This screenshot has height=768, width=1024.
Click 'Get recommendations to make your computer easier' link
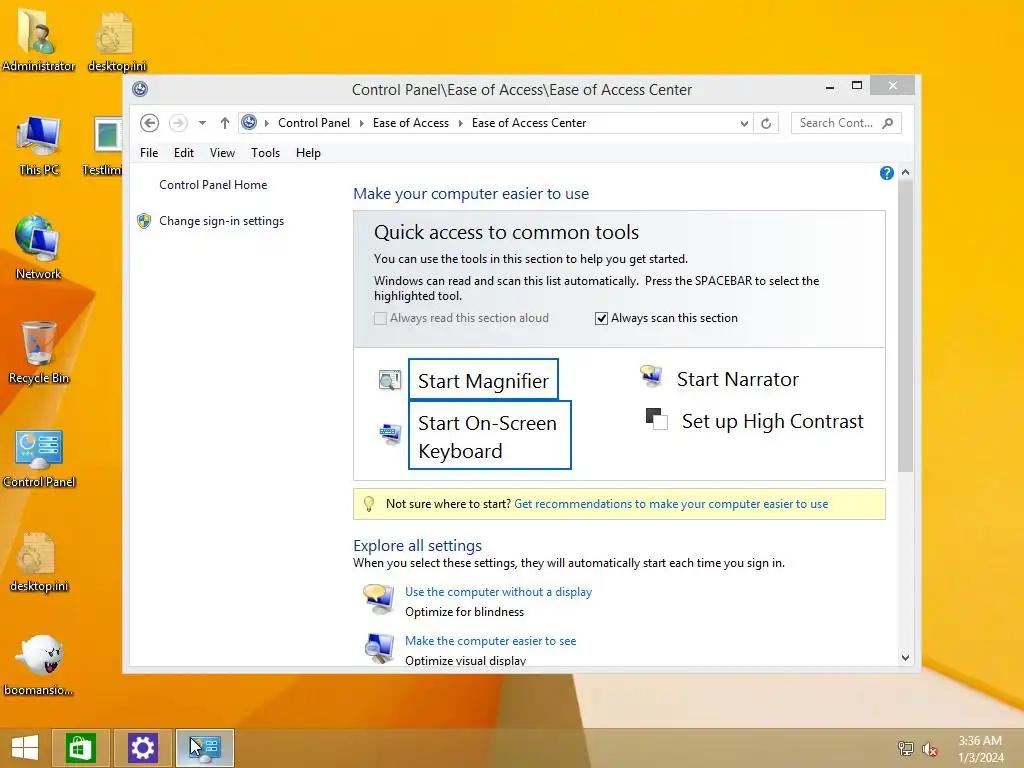(x=671, y=504)
